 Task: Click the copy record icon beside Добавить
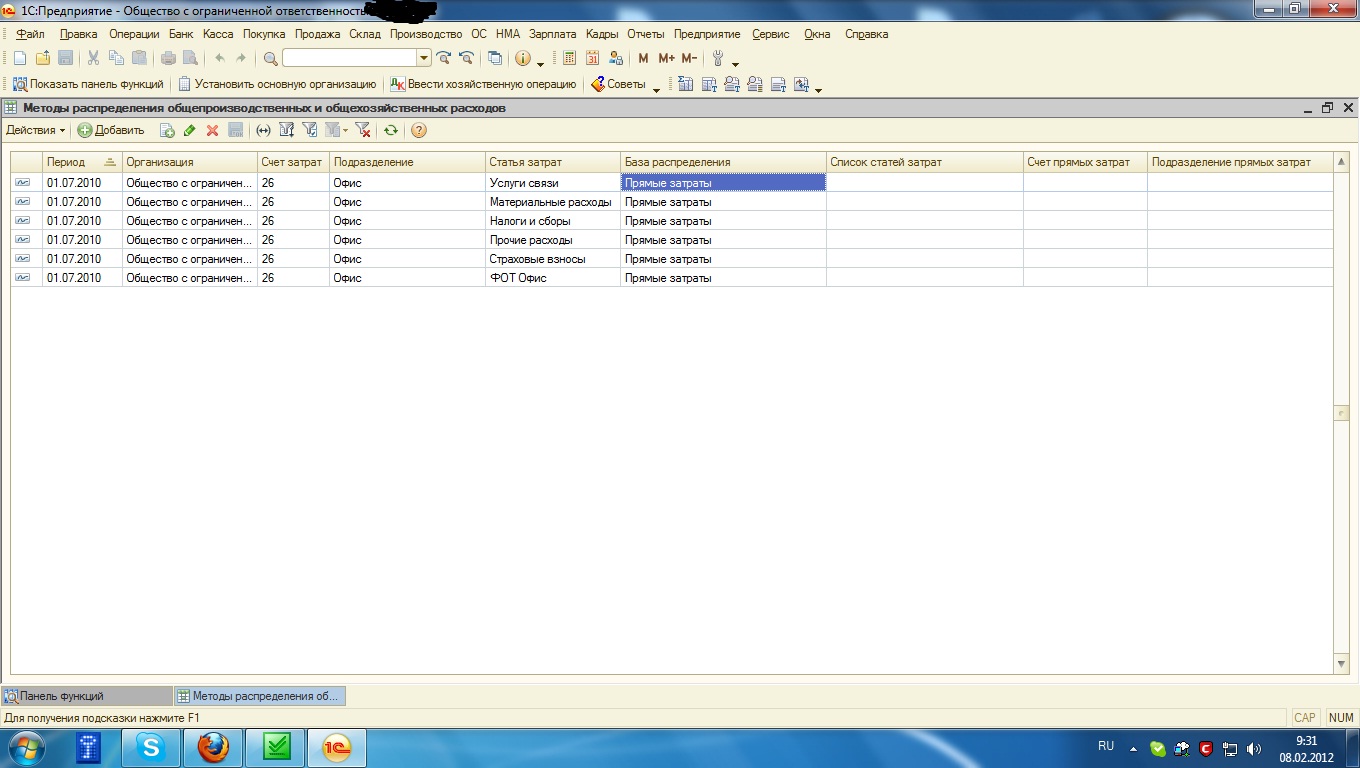pos(167,130)
